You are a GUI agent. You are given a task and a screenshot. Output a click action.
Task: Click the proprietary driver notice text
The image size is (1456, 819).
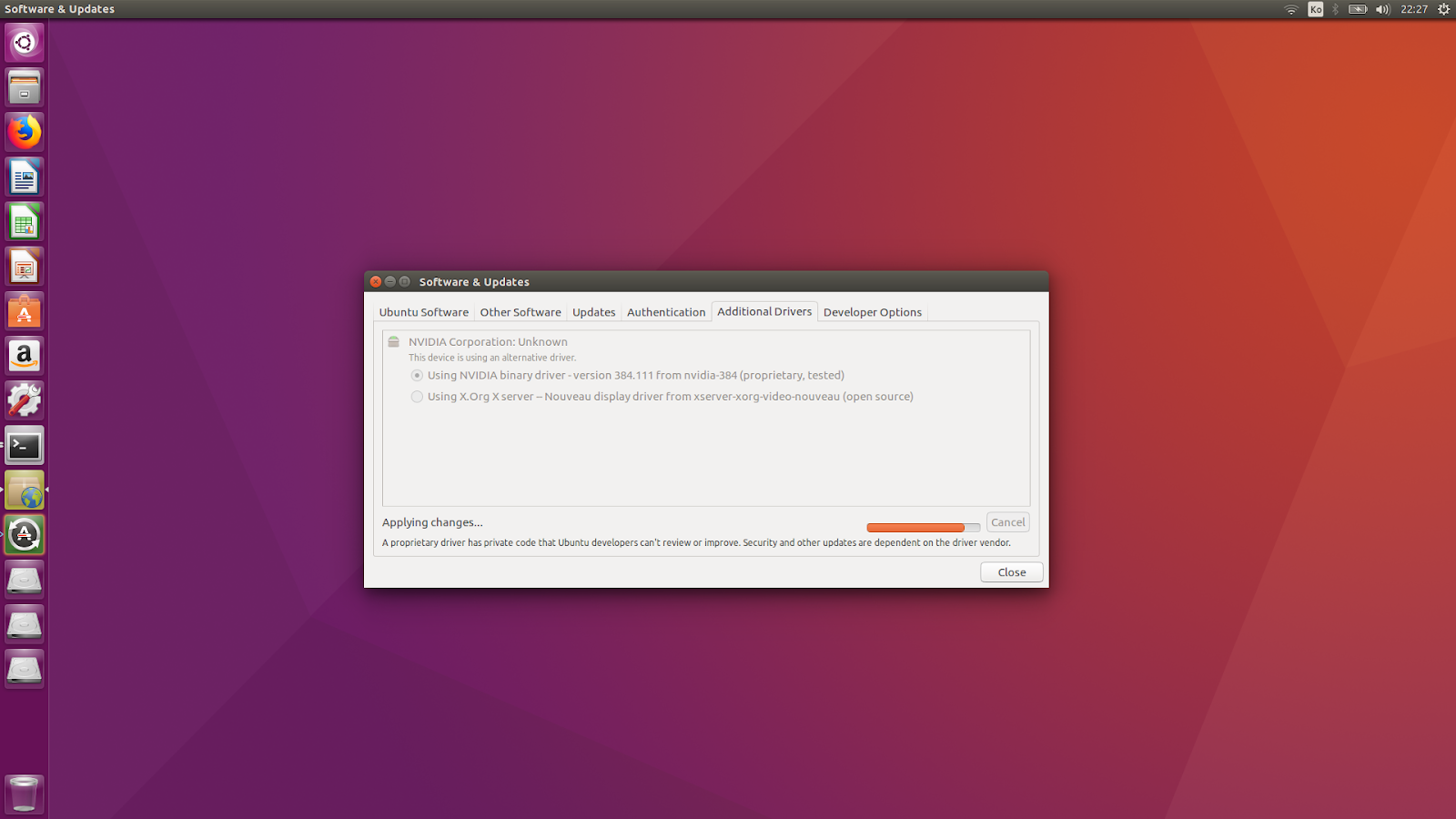coord(696,543)
